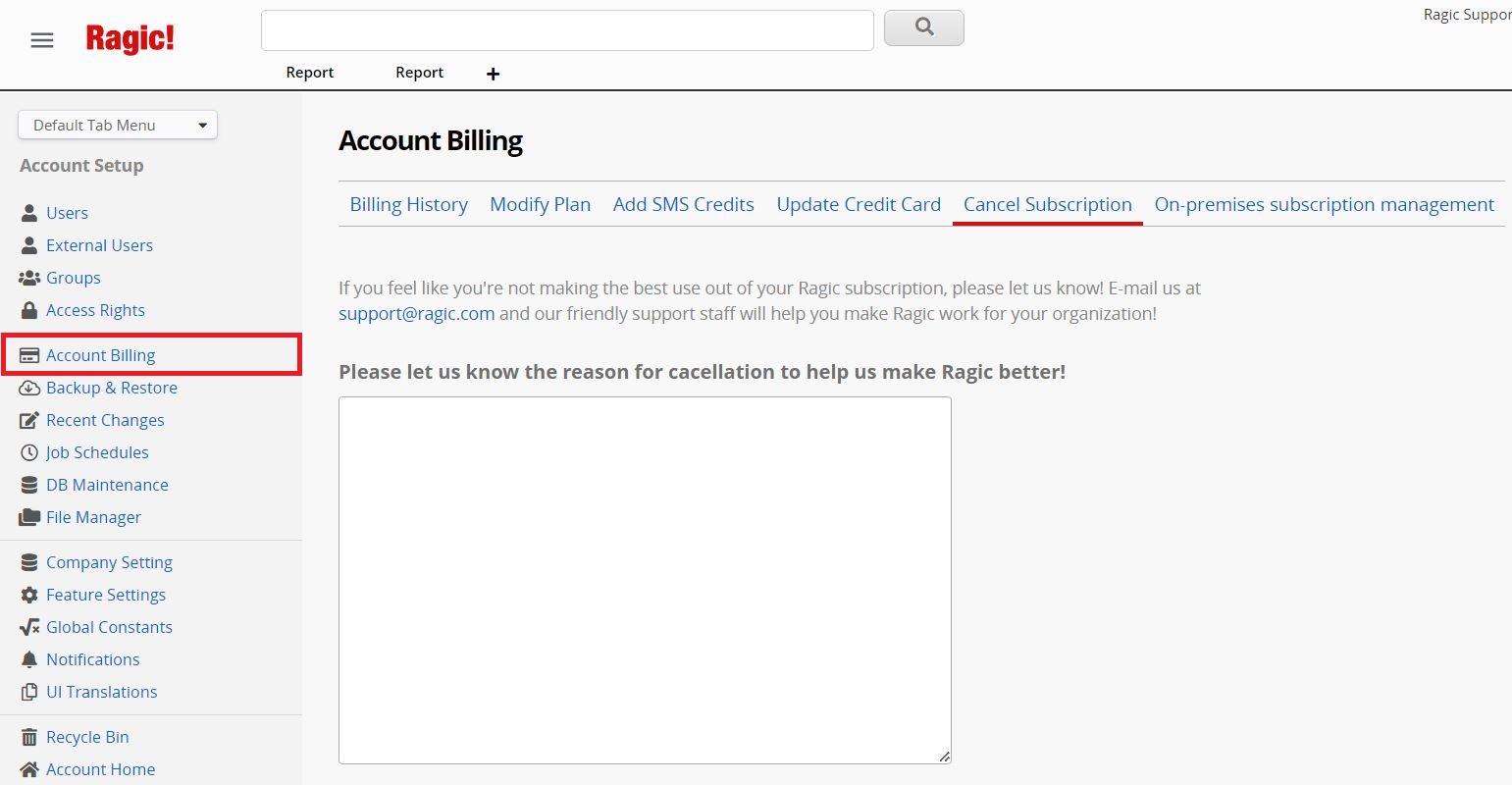The height and width of the screenshot is (785, 1512).
Task: Open the hamburger menu icon
Action: coord(42,40)
